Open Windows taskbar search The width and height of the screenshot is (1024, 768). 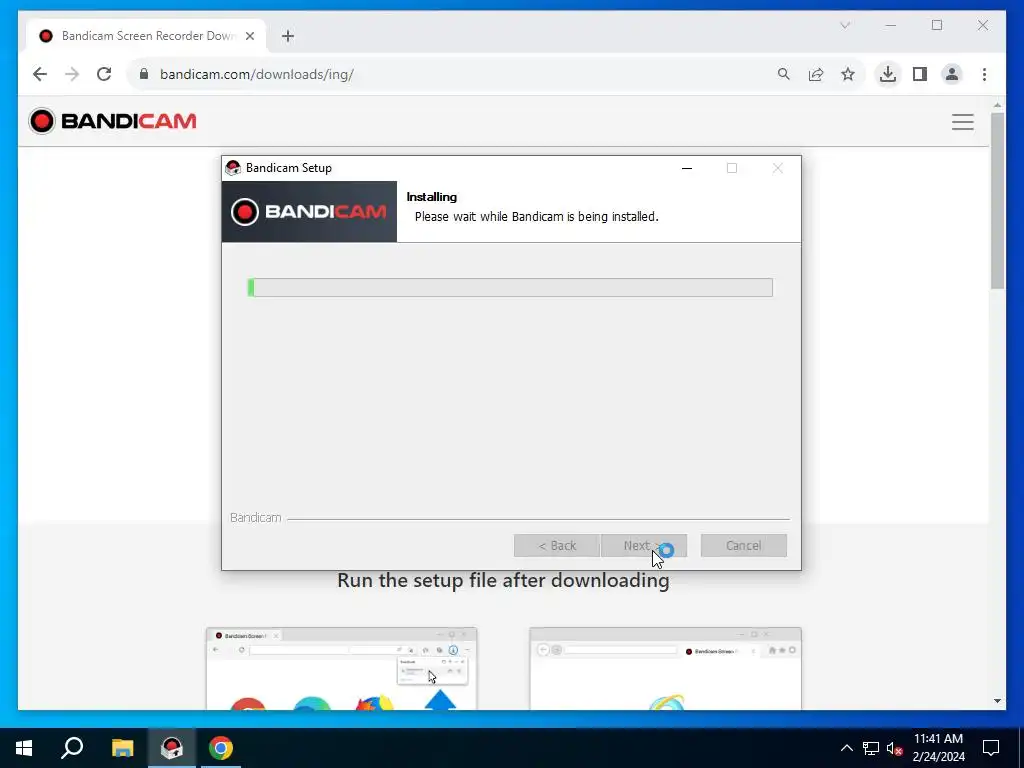tap(72, 748)
